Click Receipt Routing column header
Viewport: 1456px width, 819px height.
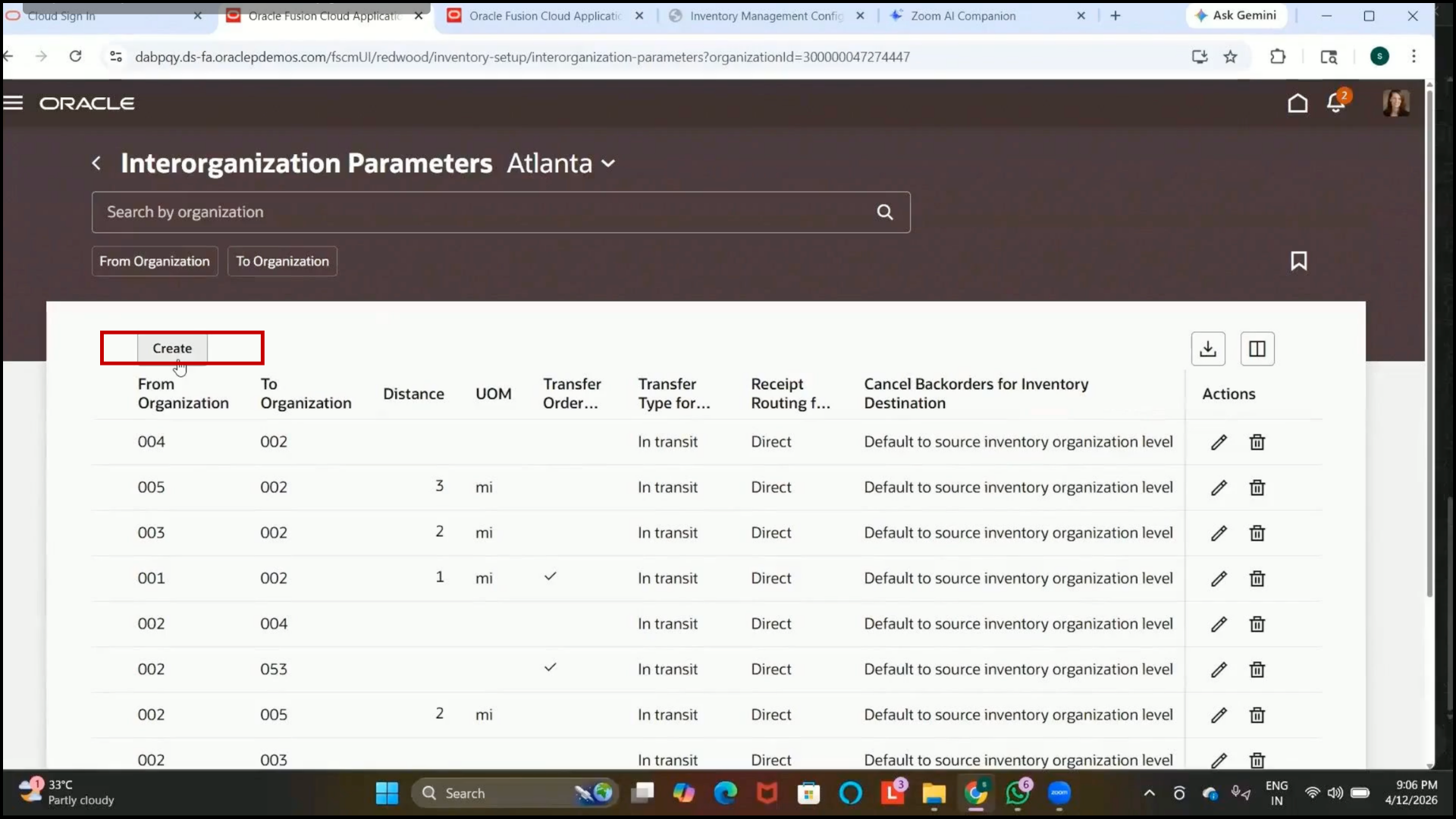790,394
